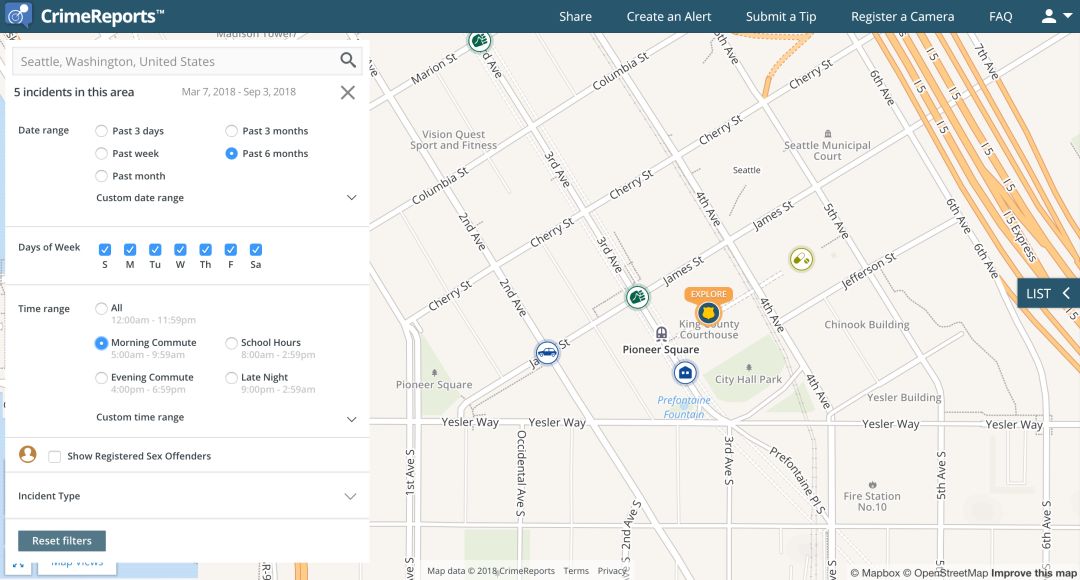Image resolution: width=1080 pixels, height=580 pixels.
Task: Select the orange police badge marker
Action: (708, 313)
